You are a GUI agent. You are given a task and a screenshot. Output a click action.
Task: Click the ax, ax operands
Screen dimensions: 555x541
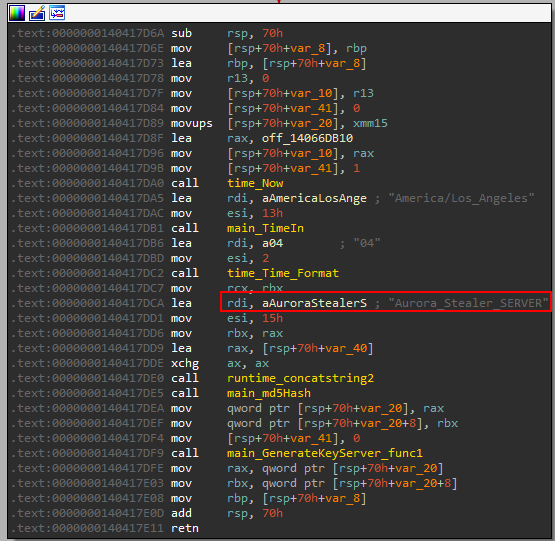pyautogui.click(x=248, y=364)
